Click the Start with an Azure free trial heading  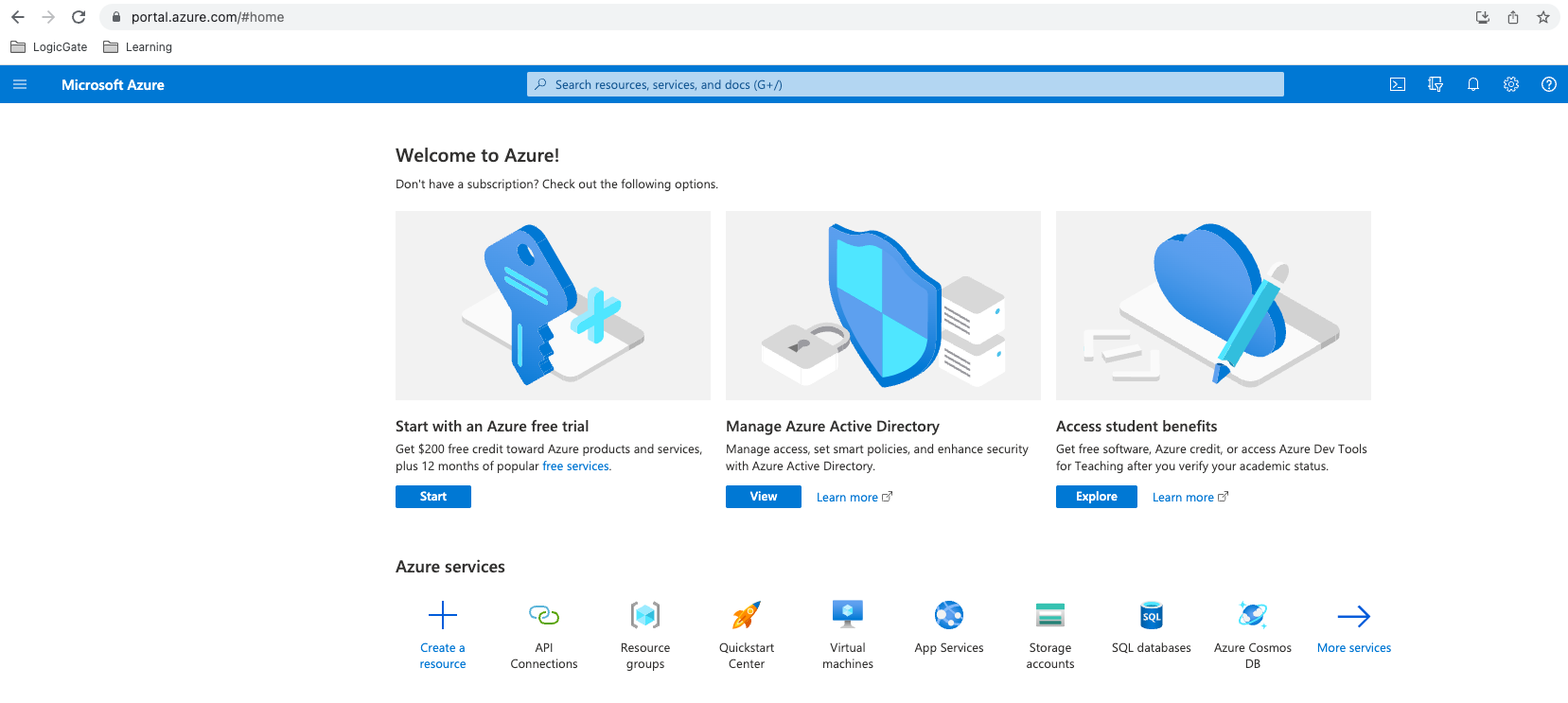coord(492,427)
